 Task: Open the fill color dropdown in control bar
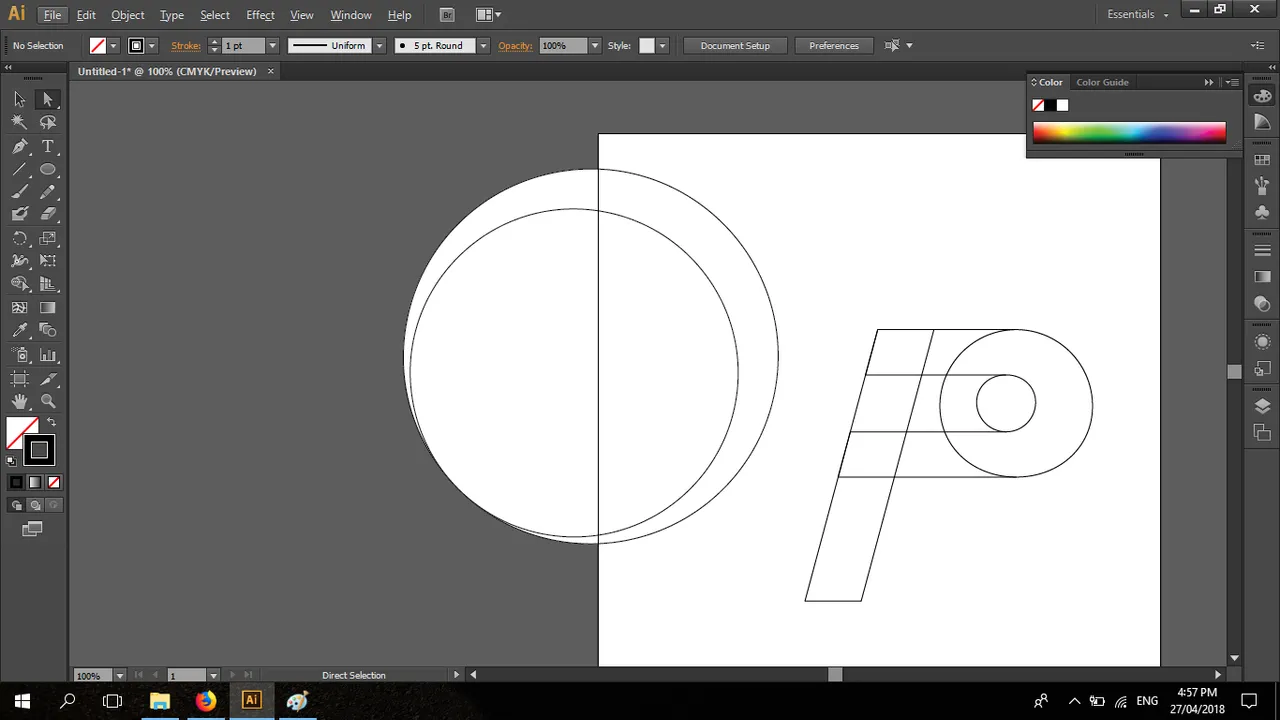113,46
